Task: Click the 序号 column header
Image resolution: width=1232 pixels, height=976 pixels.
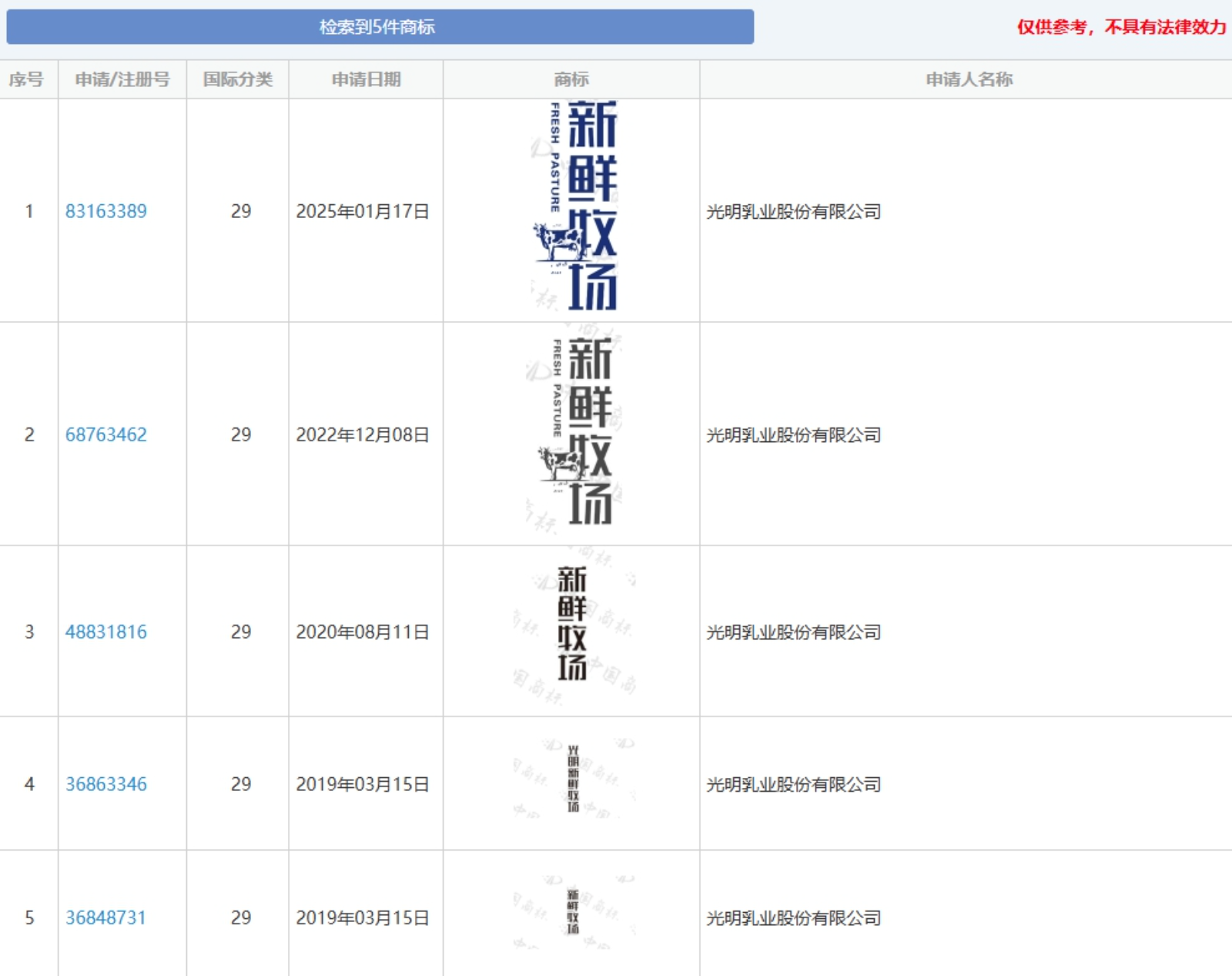Action: tap(26, 79)
